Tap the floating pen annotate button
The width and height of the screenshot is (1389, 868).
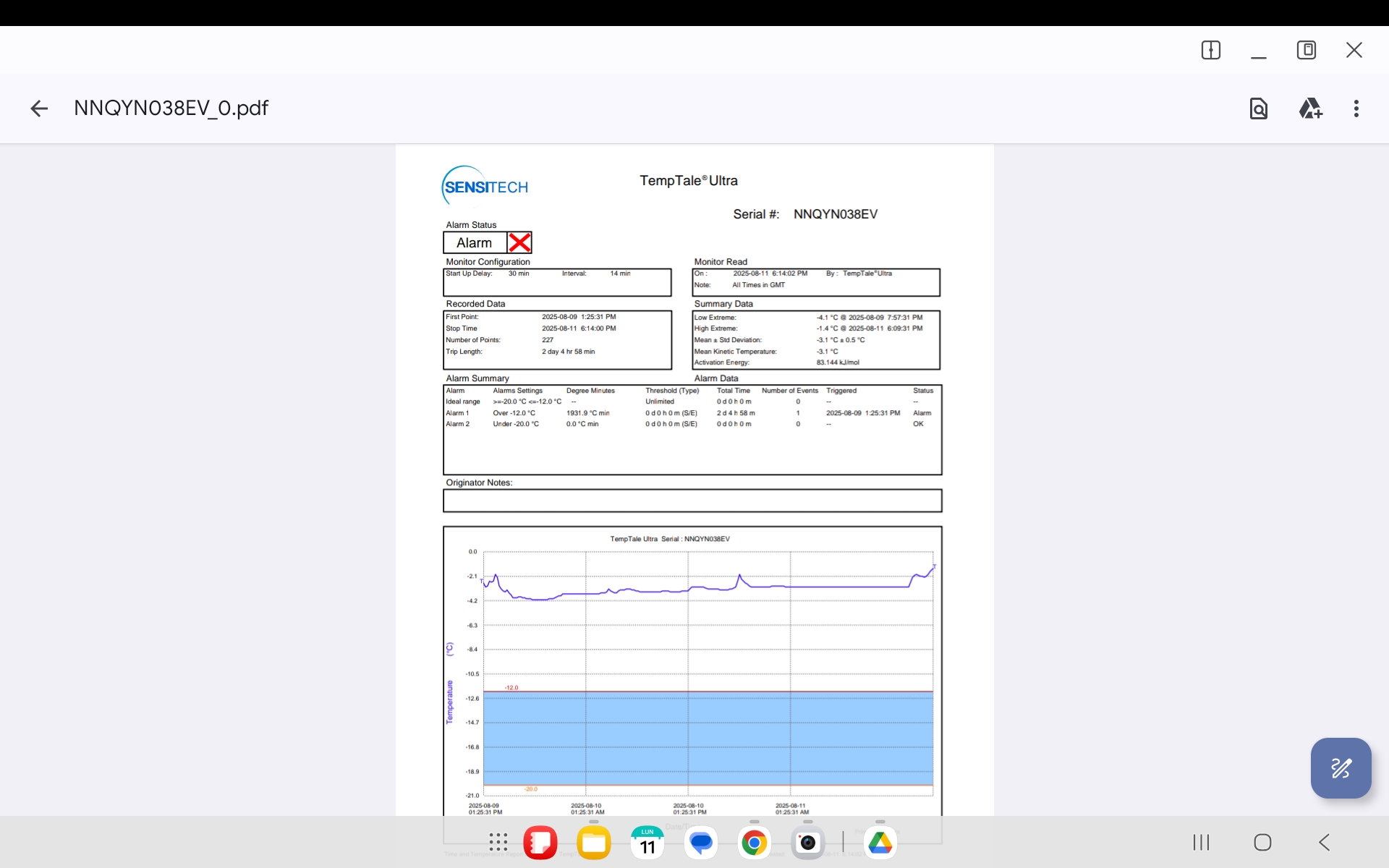1341,767
